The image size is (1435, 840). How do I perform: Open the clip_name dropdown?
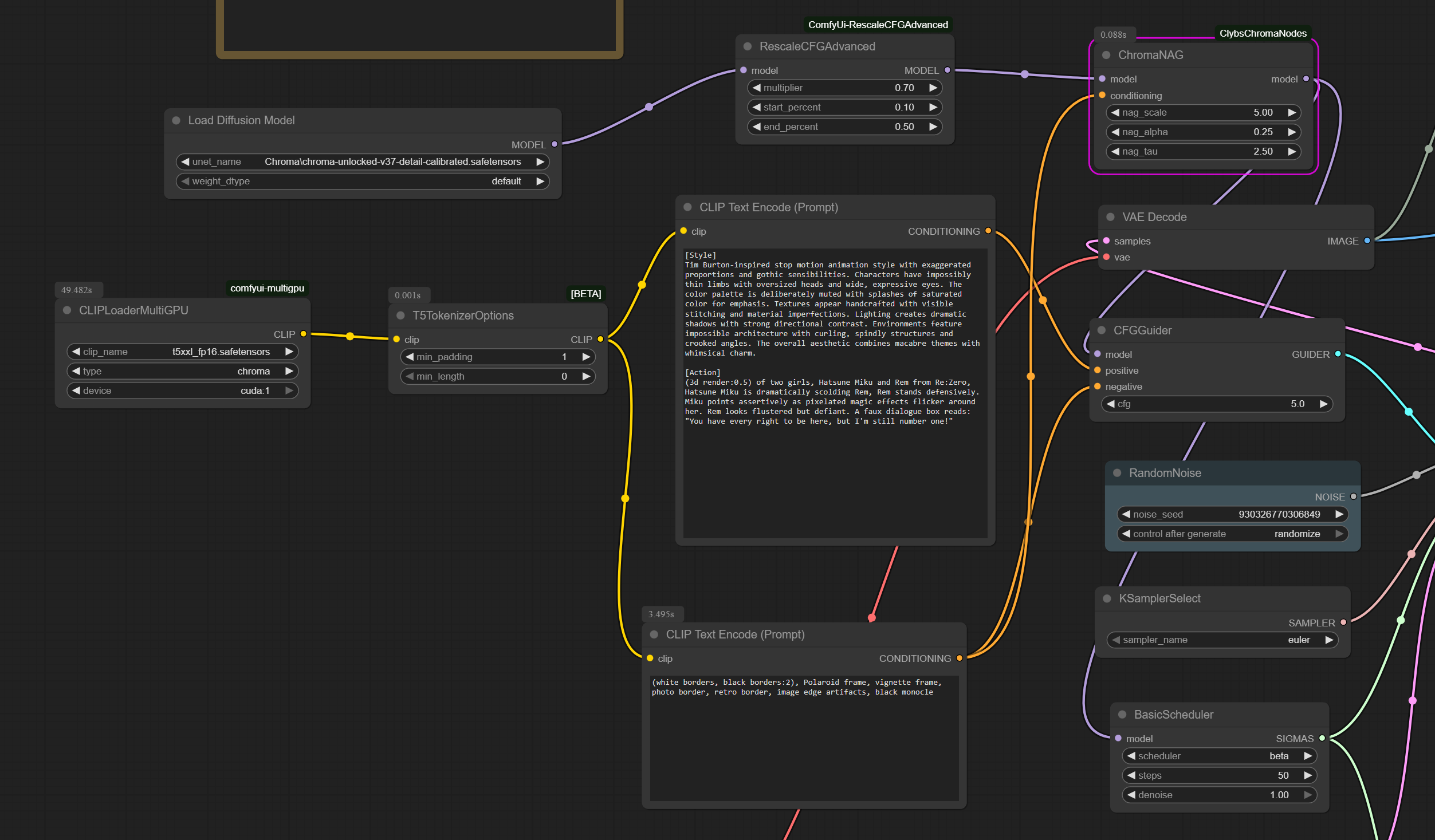183,352
